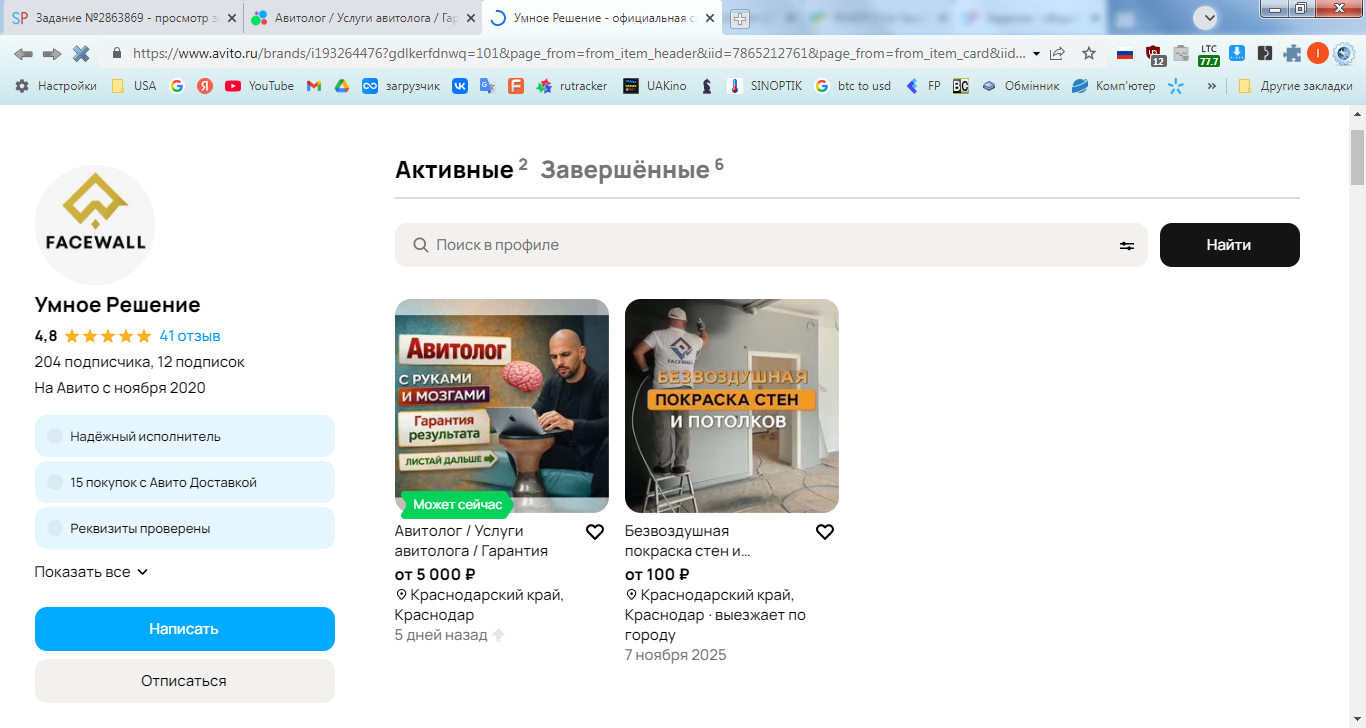Click the site info padlock icon
Image resolution: width=1366 pixels, height=728 pixels.
[x=117, y=53]
